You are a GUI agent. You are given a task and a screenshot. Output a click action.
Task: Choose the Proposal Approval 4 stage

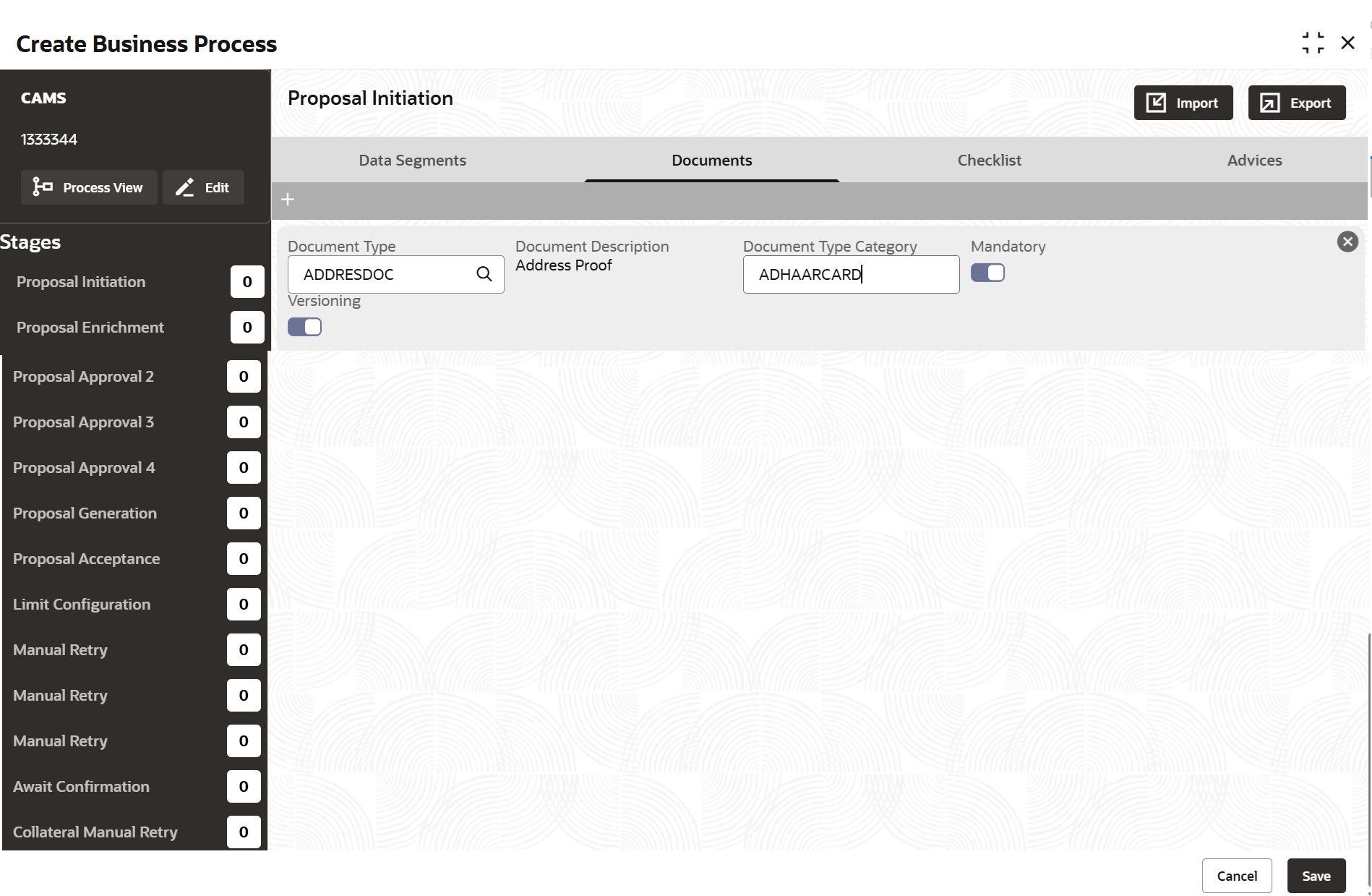[x=84, y=468]
